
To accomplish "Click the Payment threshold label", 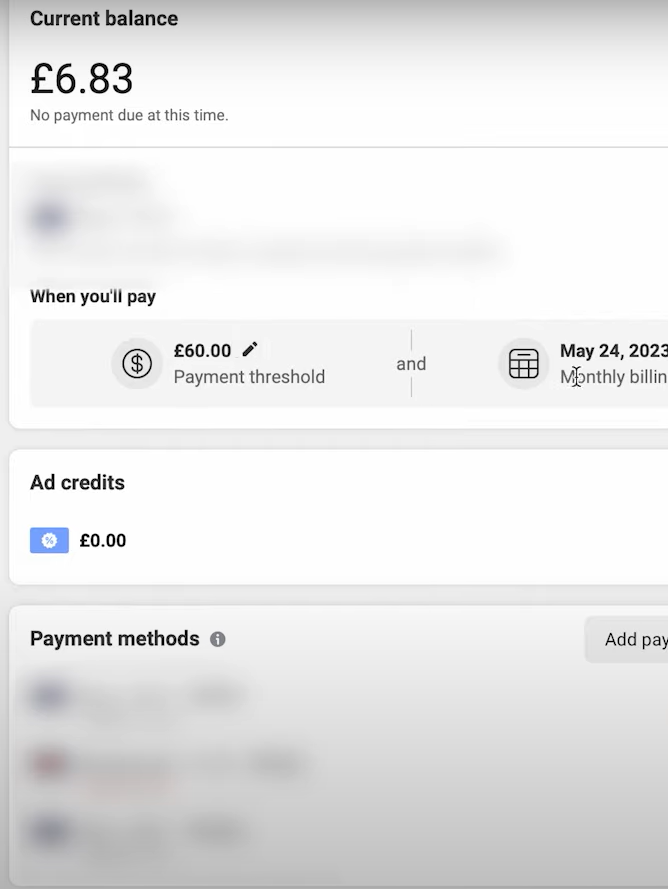I will coord(249,377).
